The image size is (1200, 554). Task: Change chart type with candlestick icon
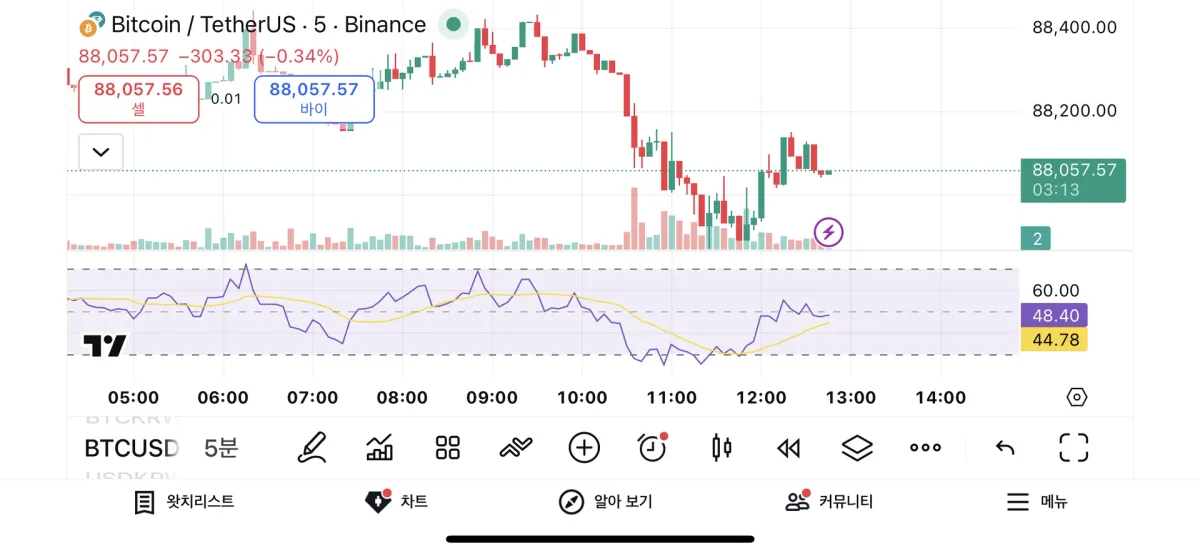(721, 447)
